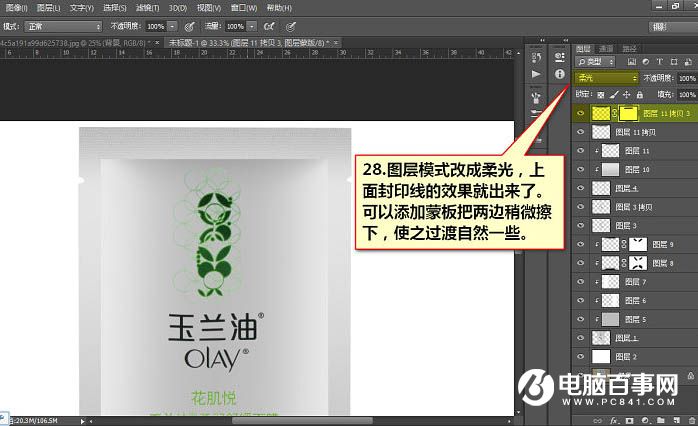This screenshot has width=698, height=426.
Task: Enable the airbrush icon beside flow
Action: click(269, 27)
